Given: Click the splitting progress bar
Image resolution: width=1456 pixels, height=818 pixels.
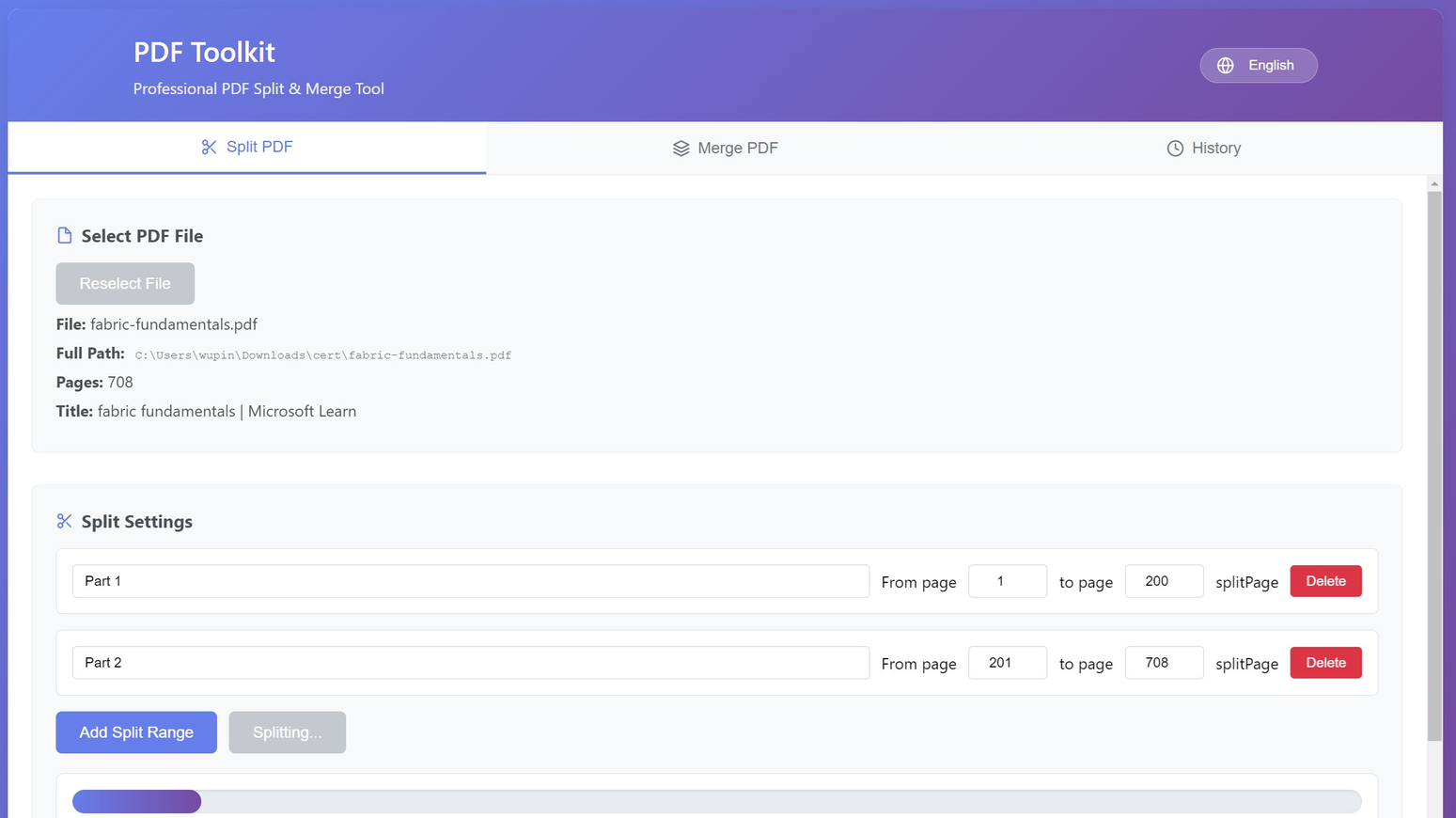Looking at the screenshot, I should coord(717,801).
